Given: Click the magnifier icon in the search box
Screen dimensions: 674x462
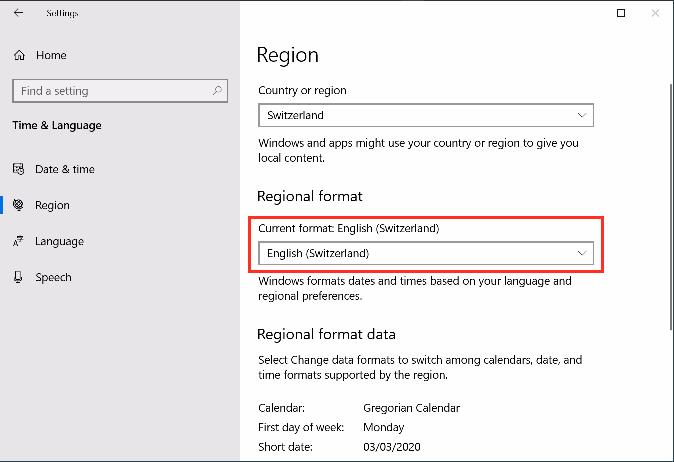Looking at the screenshot, I should click(x=218, y=91).
